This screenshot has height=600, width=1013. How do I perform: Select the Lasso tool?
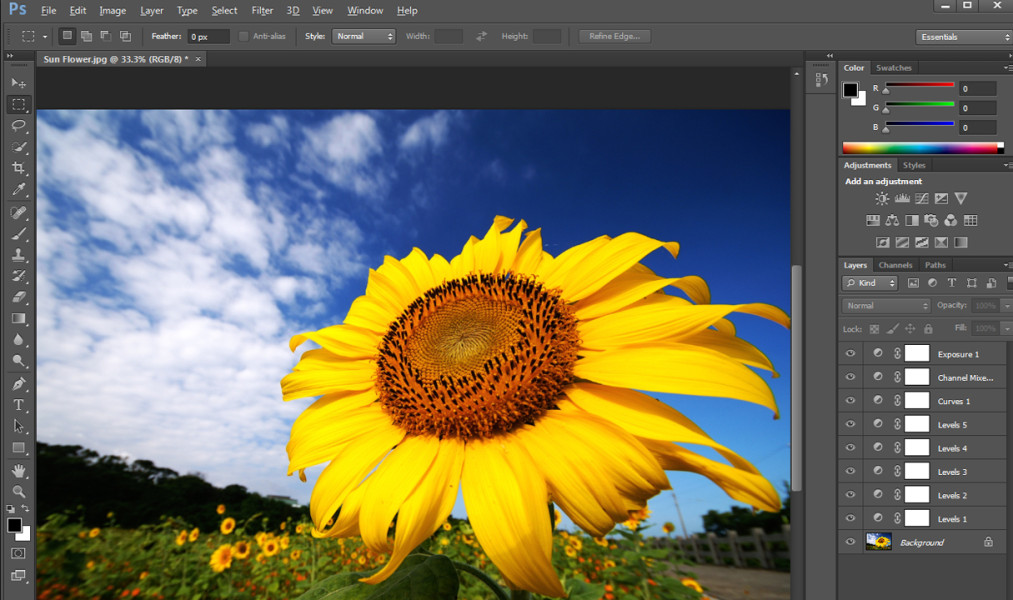pyautogui.click(x=18, y=125)
